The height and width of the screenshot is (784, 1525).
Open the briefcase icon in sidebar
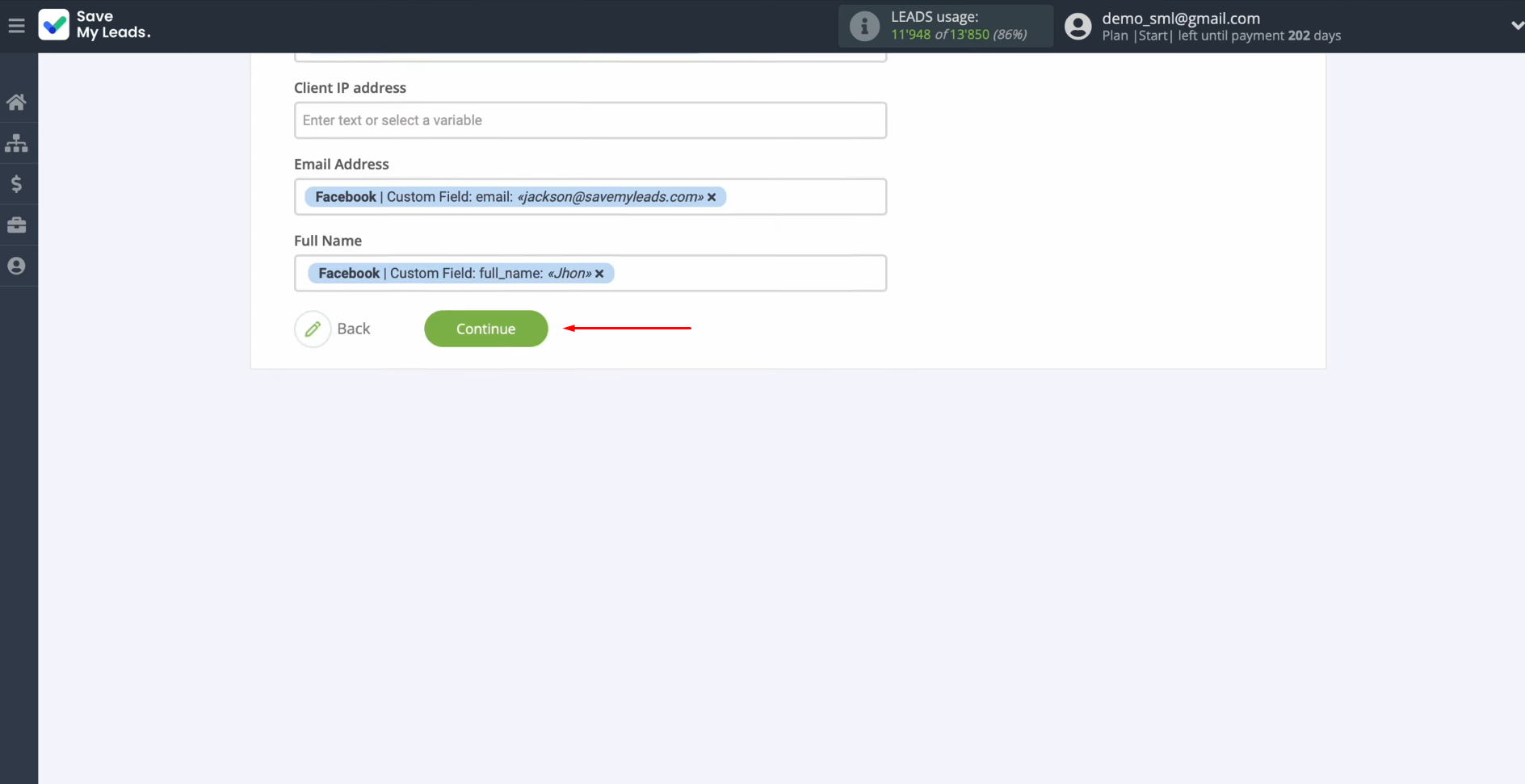tap(16, 225)
